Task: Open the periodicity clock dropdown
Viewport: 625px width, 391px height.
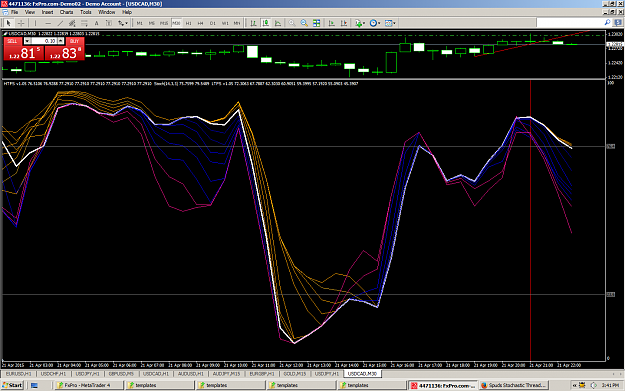Action: click(375, 23)
